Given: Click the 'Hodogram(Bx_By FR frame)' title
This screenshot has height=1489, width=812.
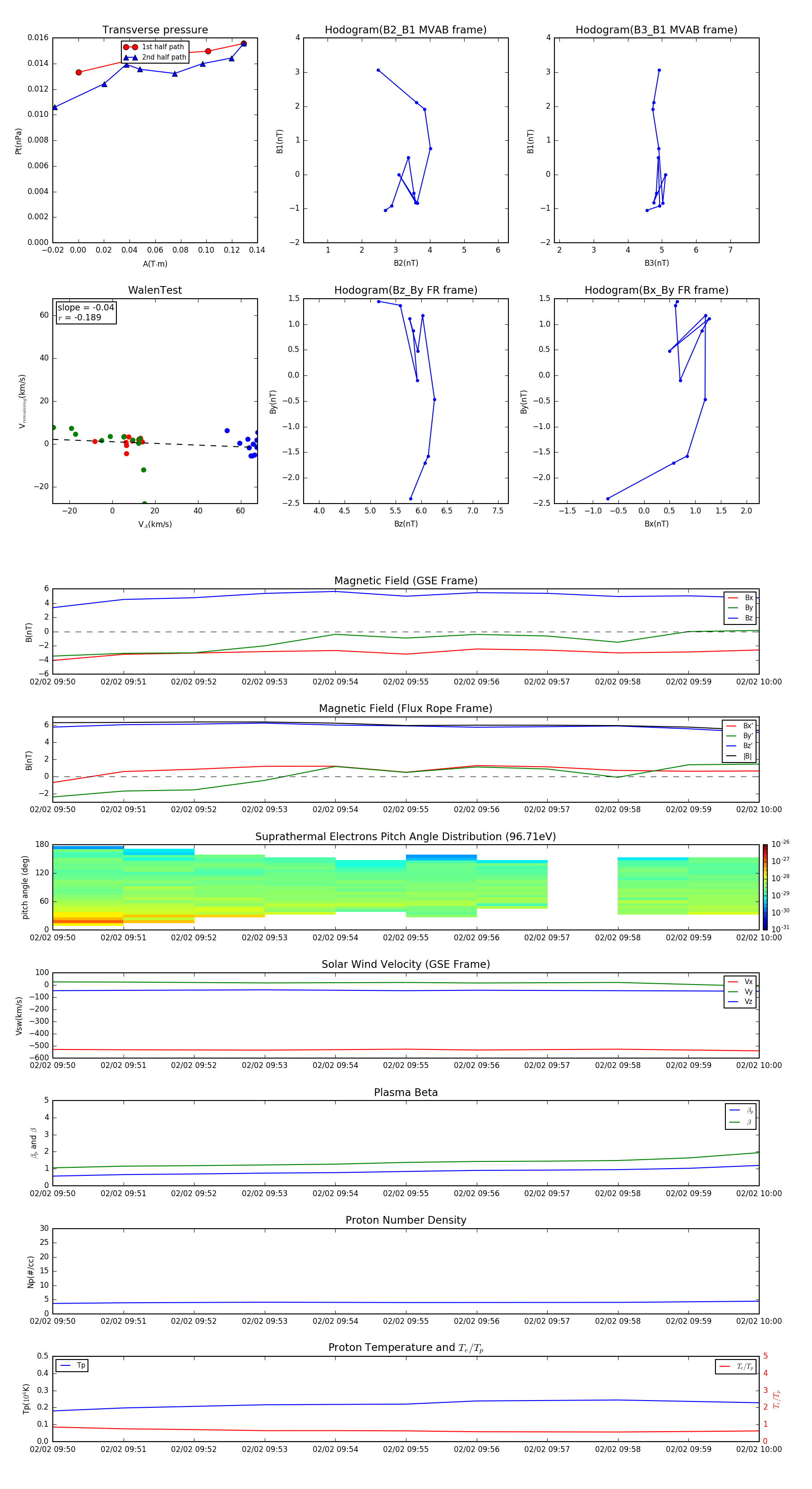Looking at the screenshot, I should (x=656, y=290).
